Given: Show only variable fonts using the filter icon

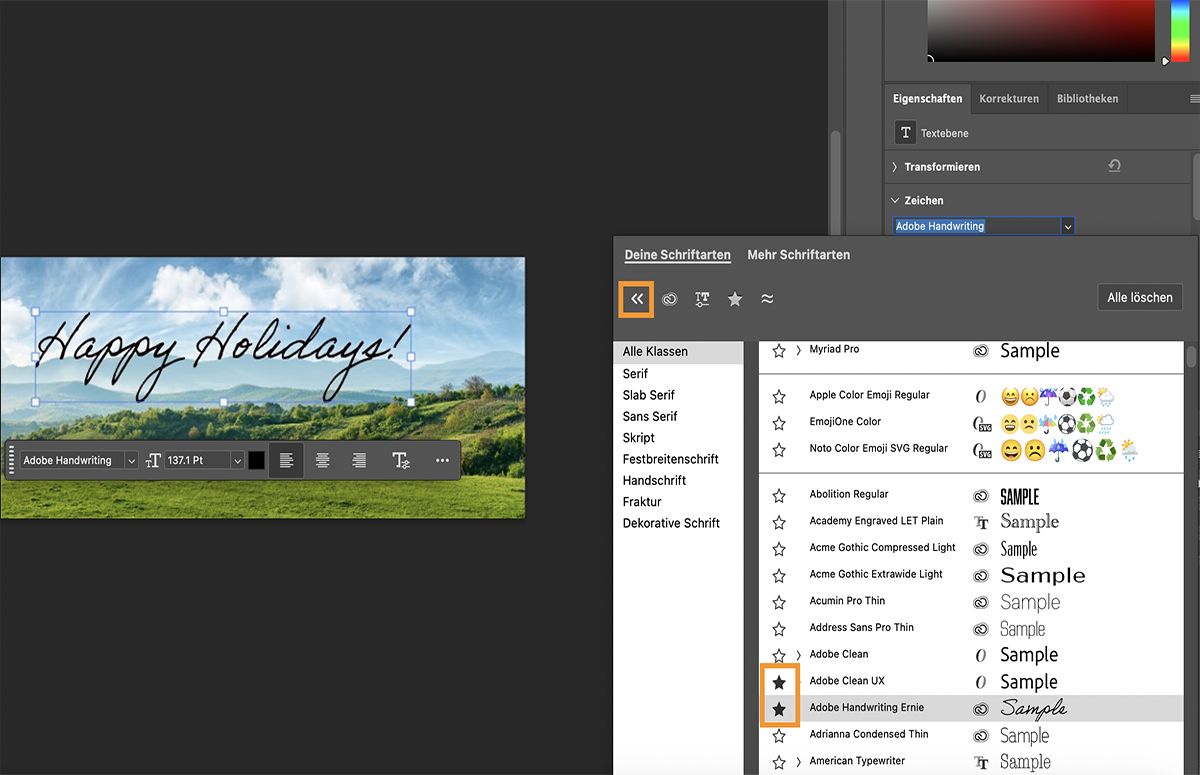Looking at the screenshot, I should point(702,299).
